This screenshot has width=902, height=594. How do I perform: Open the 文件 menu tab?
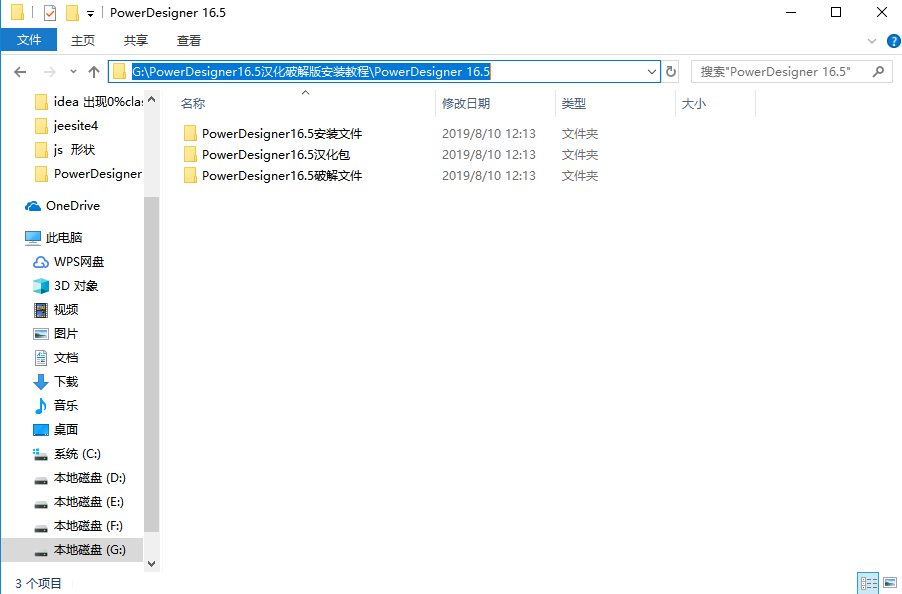(29, 40)
